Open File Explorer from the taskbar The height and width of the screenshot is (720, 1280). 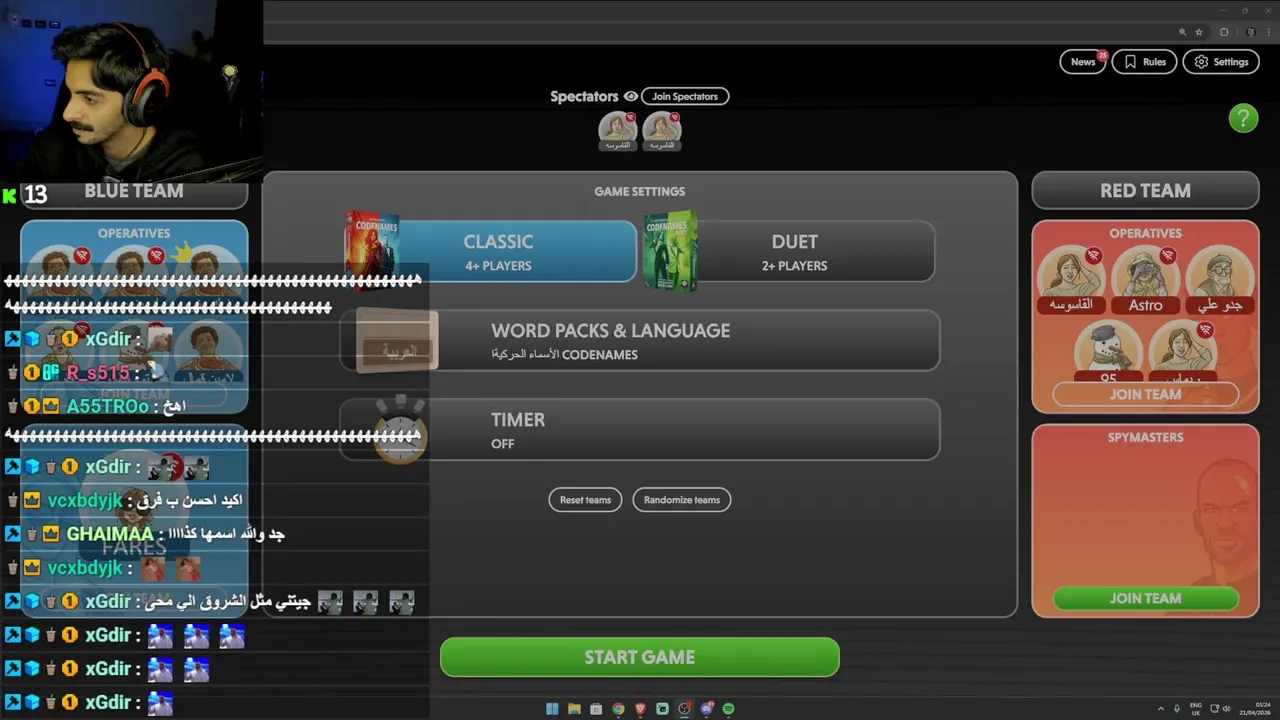coord(574,709)
